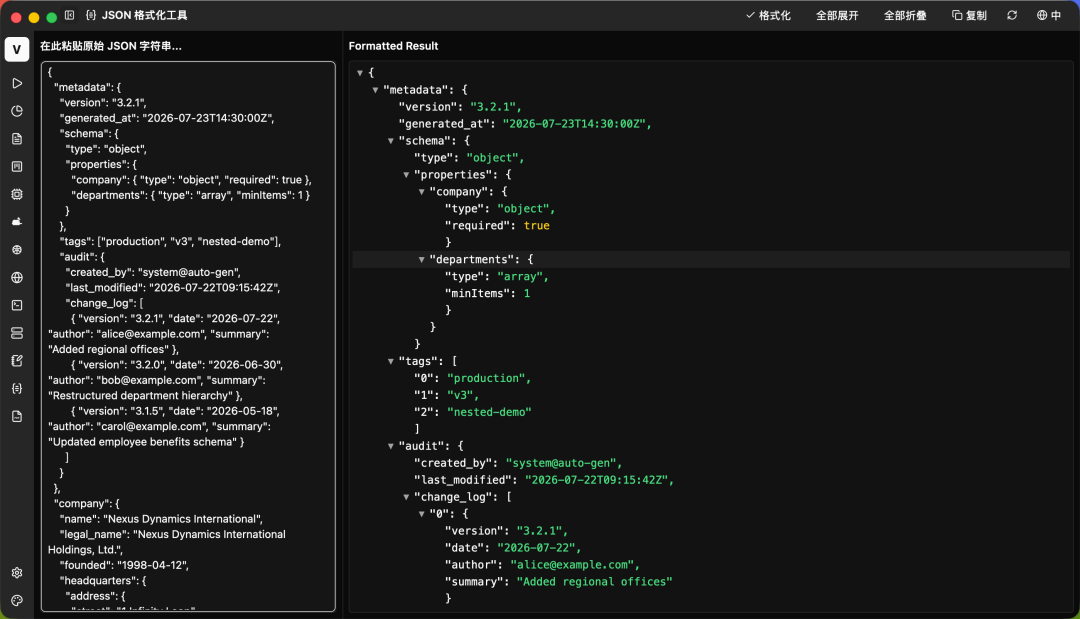
Task: Click the "minItems" value 1
Action: click(x=527, y=293)
